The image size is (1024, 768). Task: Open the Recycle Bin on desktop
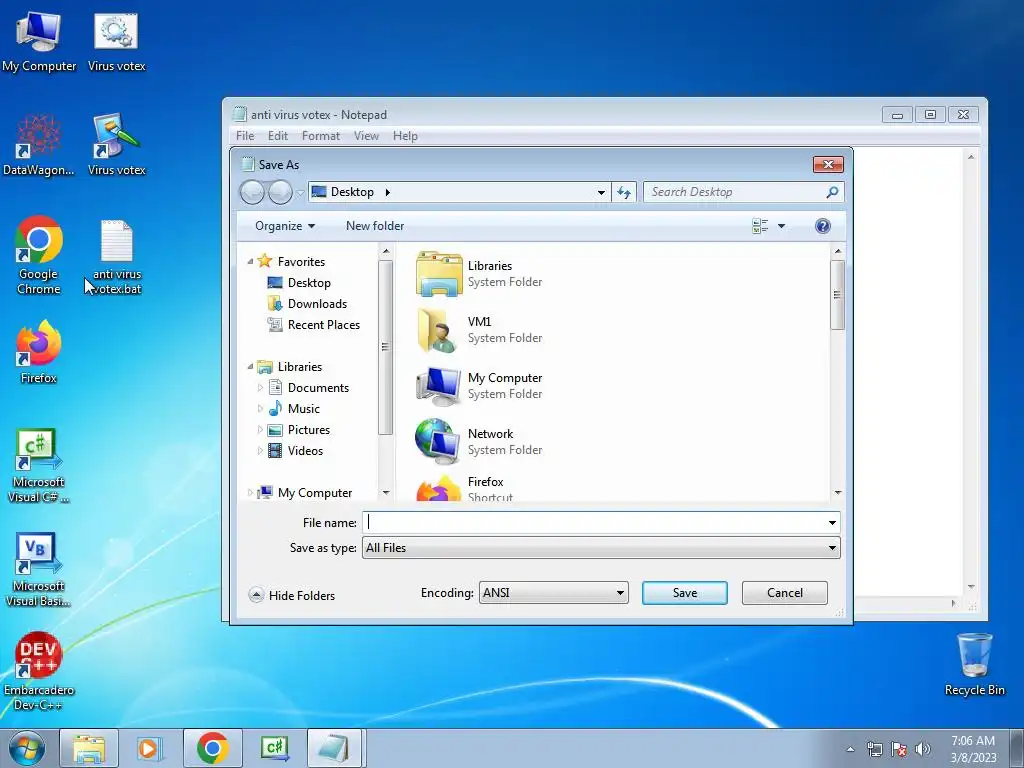(974, 665)
